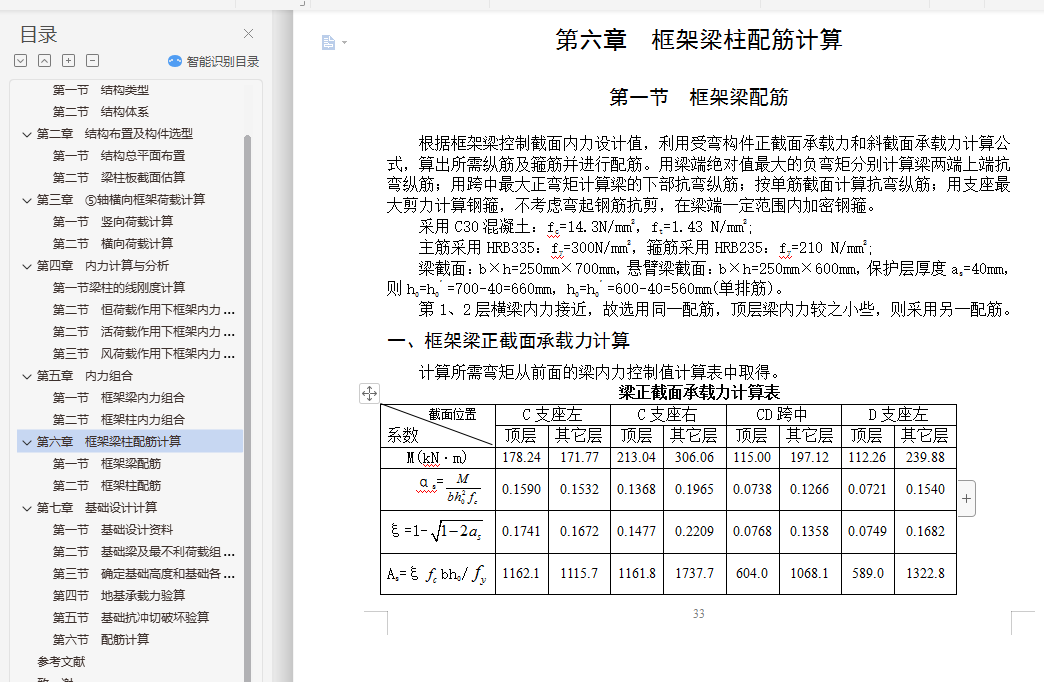Select 第三章 ⑤轴横向框架荷载计算 heading
The height and width of the screenshot is (682, 1044).
coord(121,200)
